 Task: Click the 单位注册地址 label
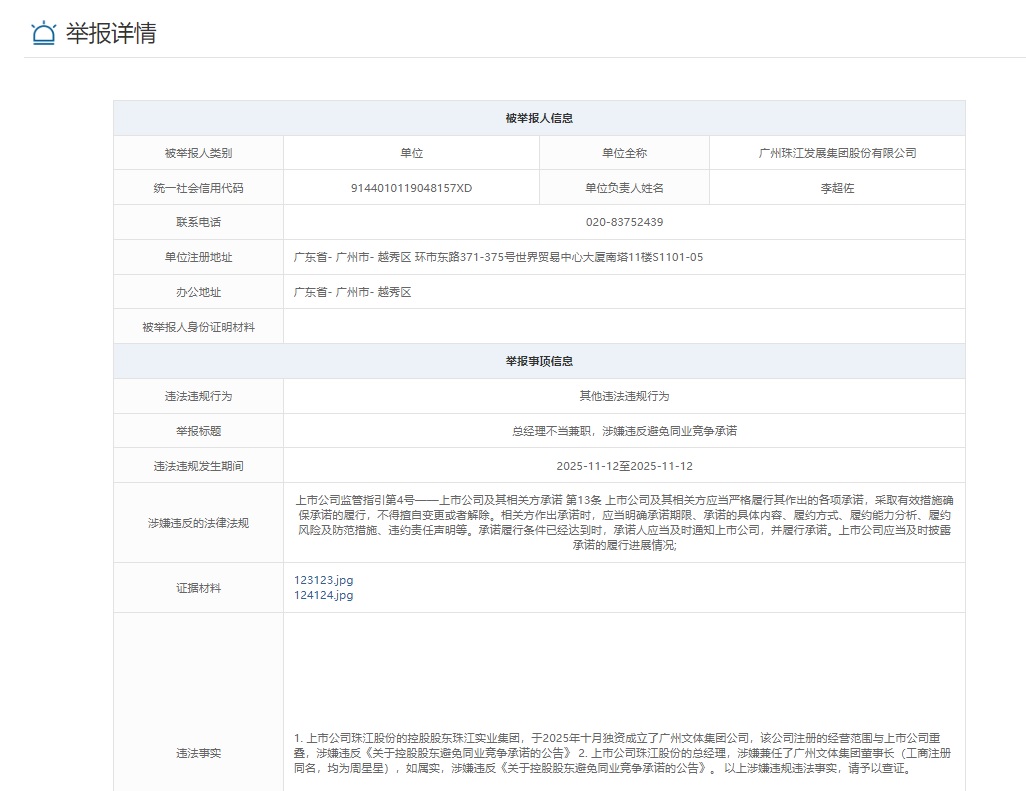coord(198,257)
